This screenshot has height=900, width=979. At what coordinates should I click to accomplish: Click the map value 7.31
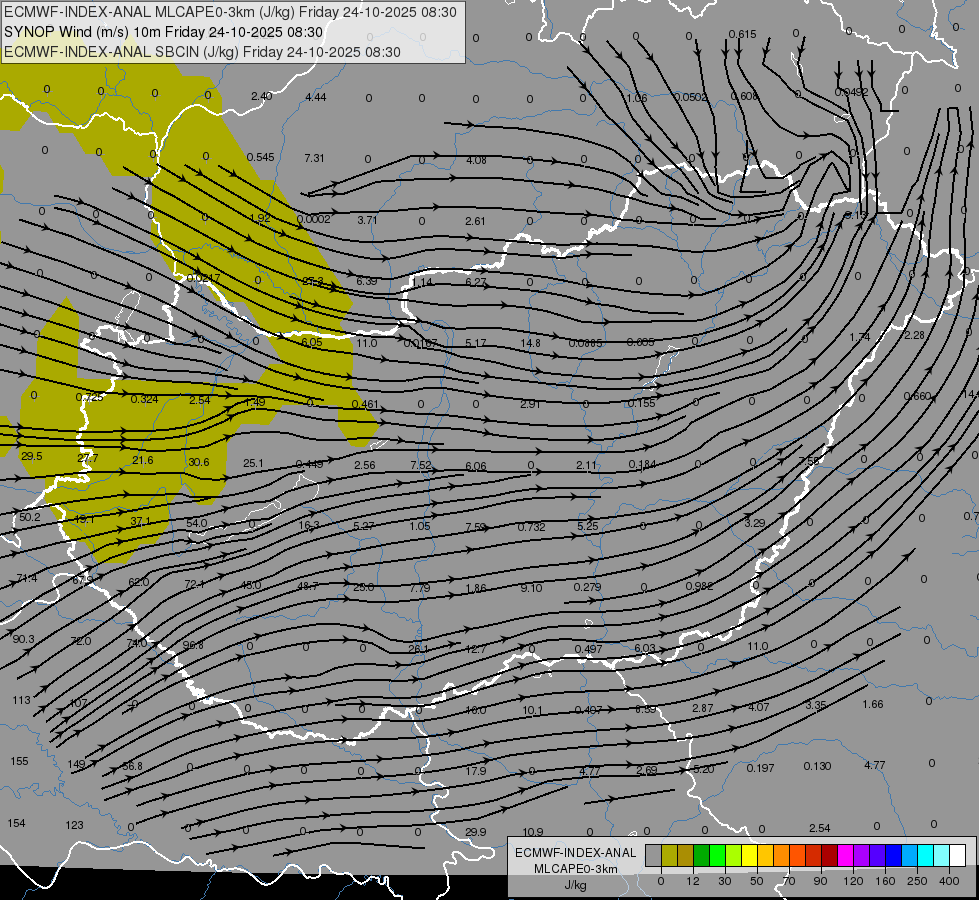click(x=314, y=158)
